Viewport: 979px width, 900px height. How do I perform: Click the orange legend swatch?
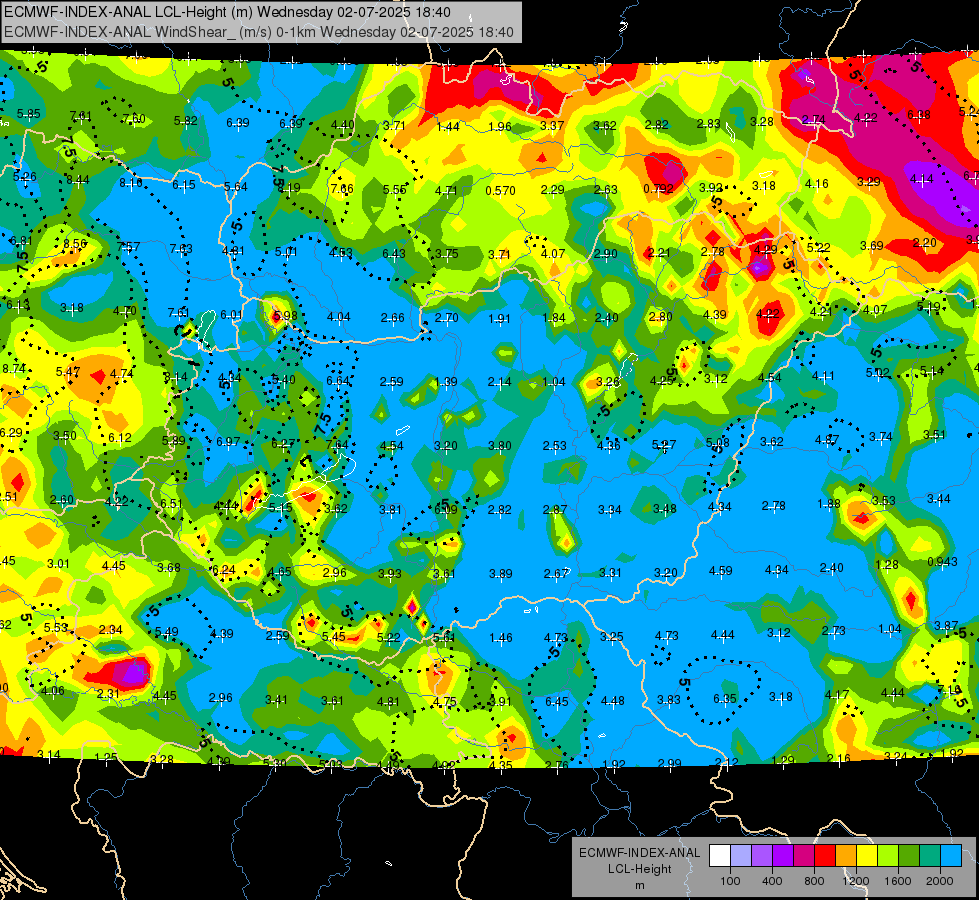(x=846, y=856)
